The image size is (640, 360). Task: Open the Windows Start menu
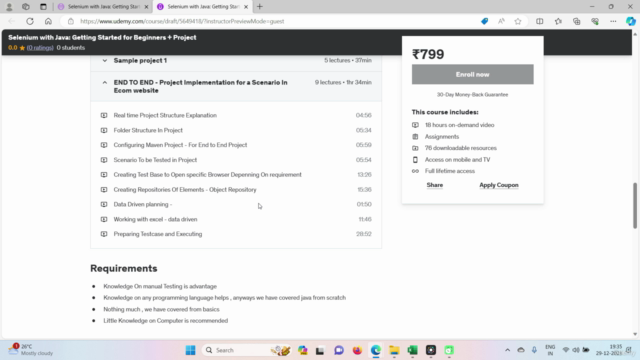pyautogui.click(x=190, y=350)
